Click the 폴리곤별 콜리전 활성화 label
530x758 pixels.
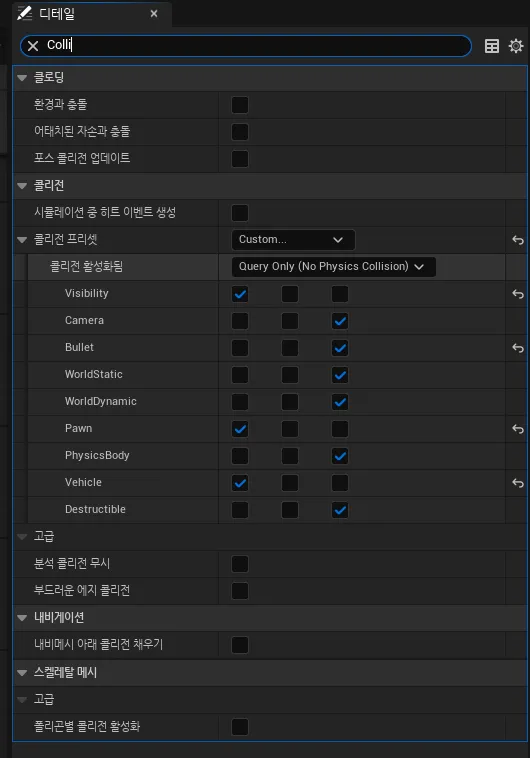(87, 726)
